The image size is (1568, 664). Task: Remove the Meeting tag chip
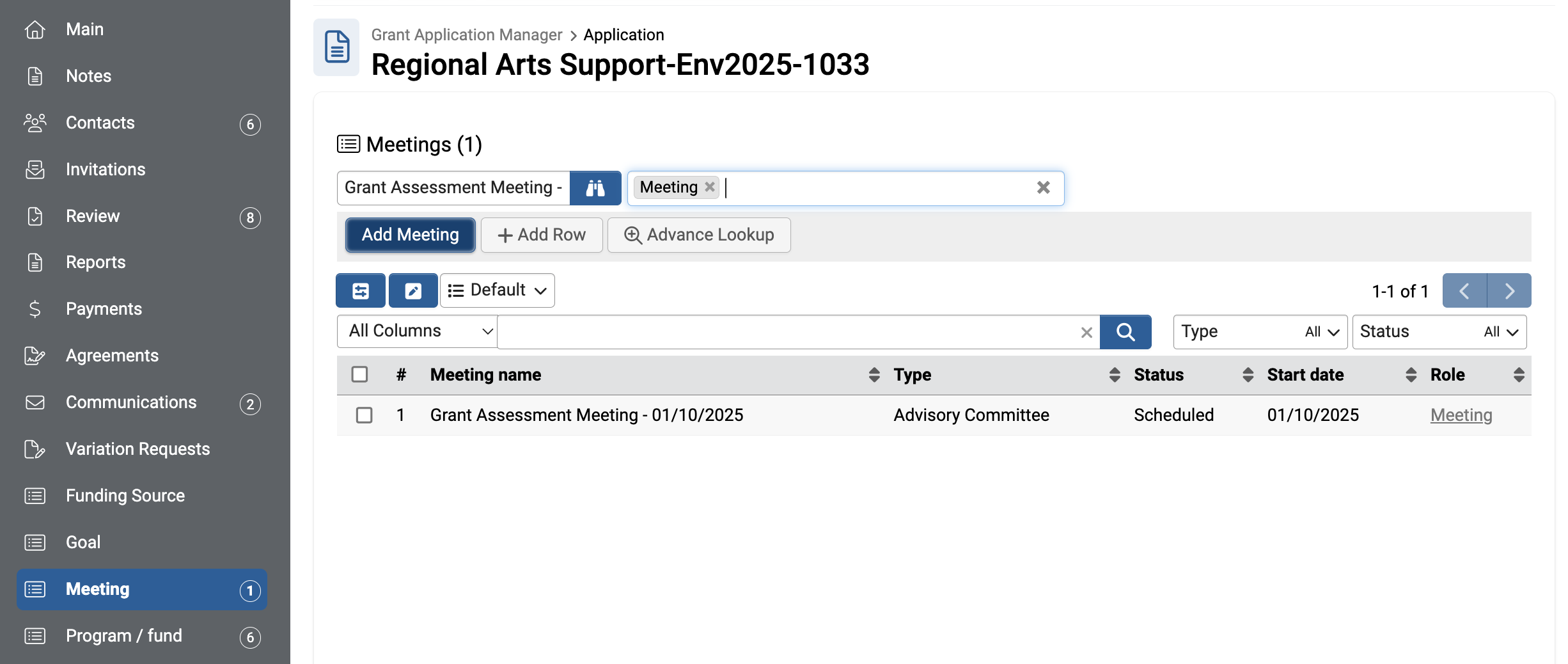710,187
